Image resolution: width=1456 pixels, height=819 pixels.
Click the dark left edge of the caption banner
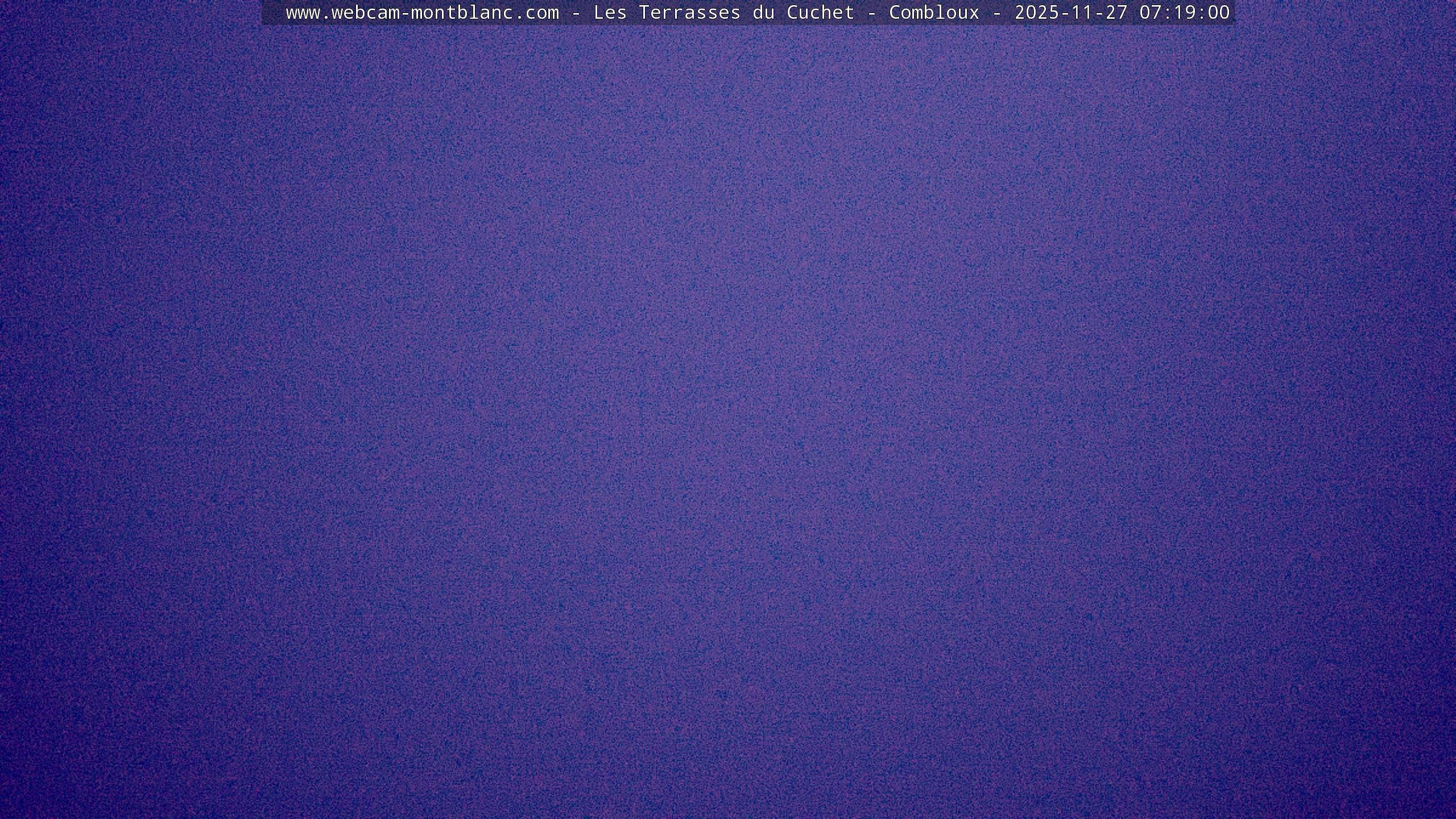(272, 13)
